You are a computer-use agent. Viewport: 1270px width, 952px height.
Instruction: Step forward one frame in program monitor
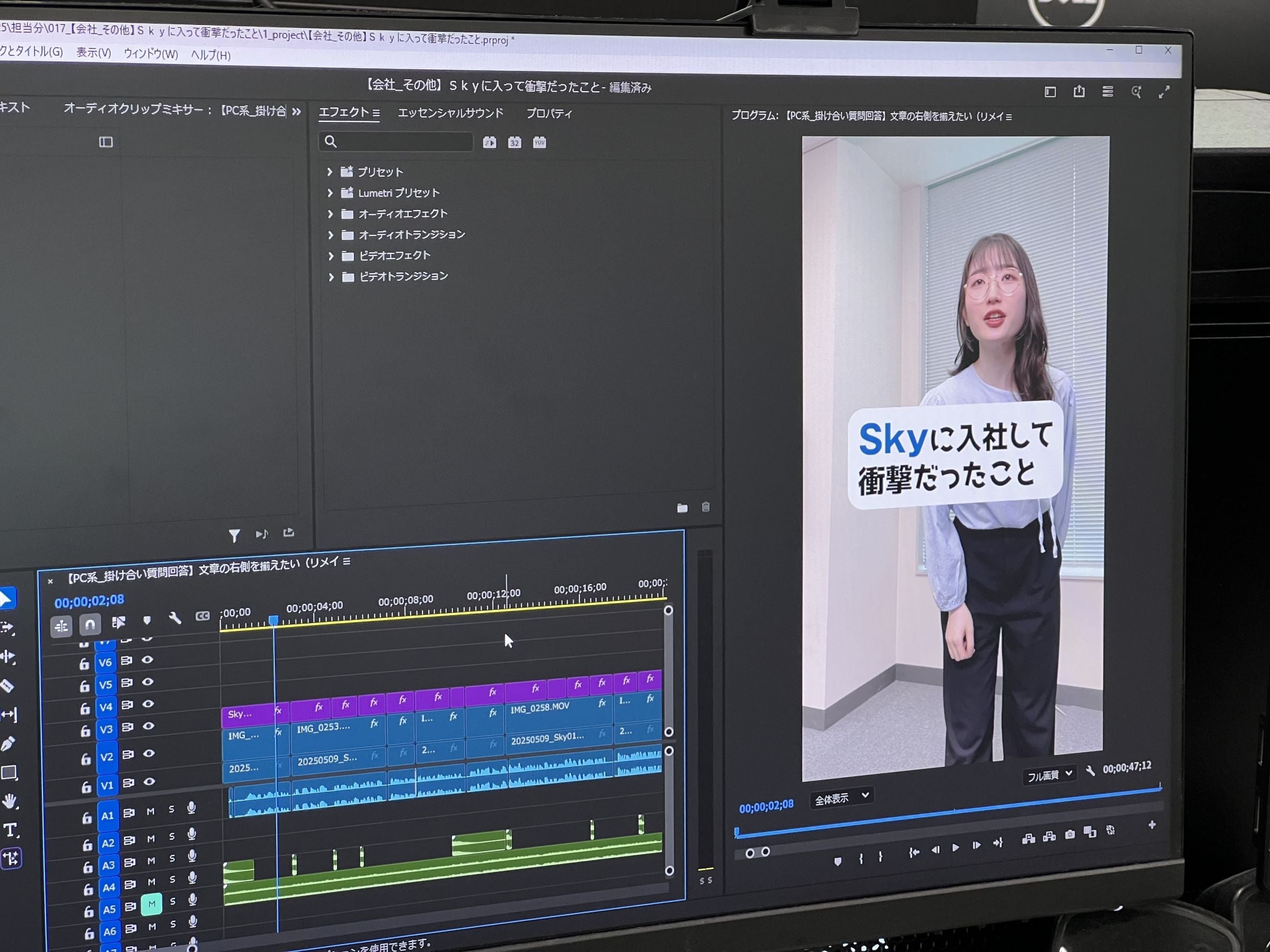[976, 845]
